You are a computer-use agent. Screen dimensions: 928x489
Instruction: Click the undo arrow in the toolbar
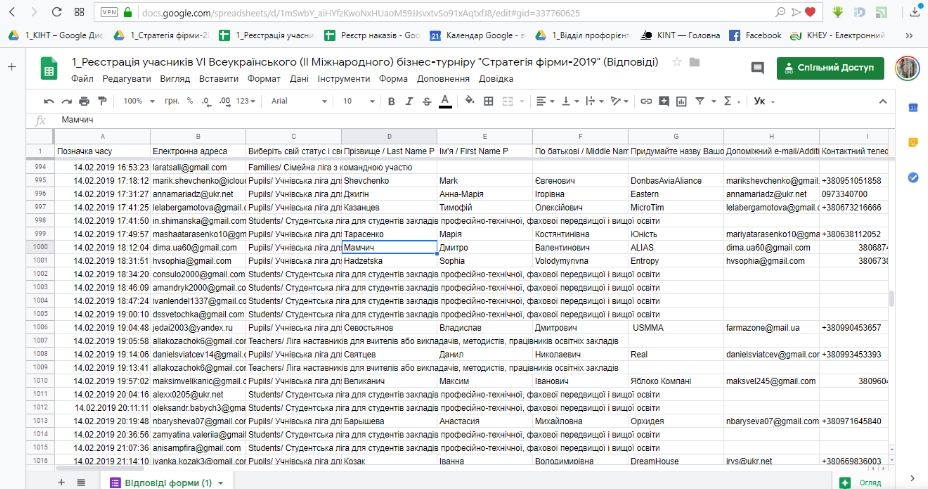(50, 101)
